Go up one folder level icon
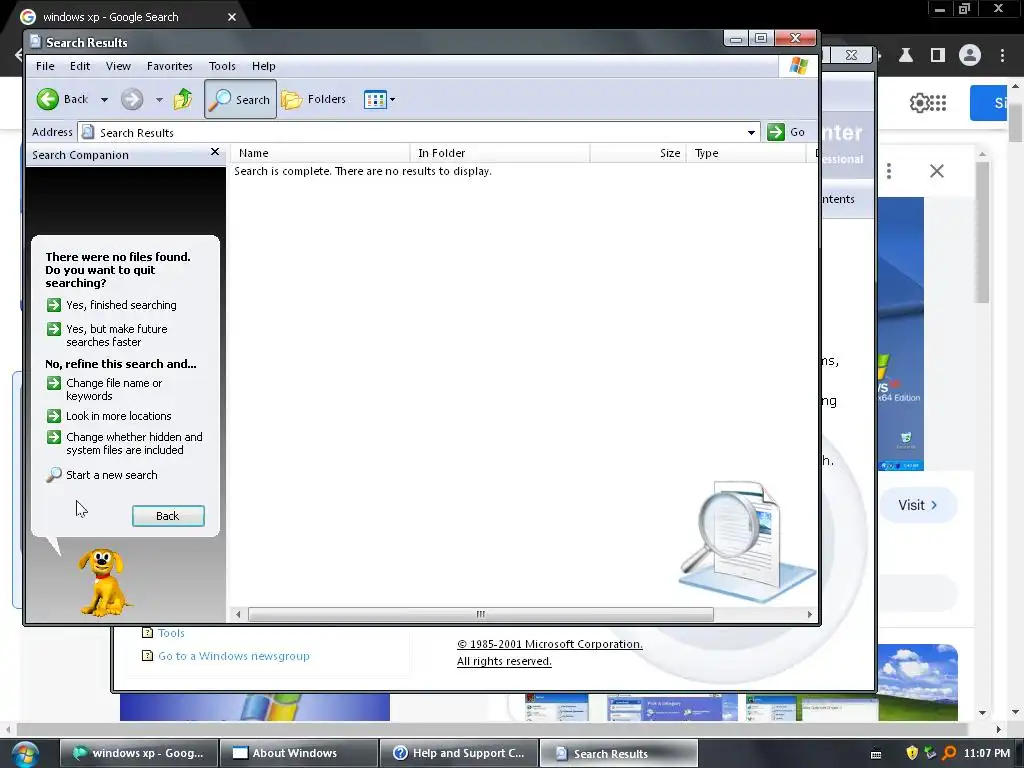The height and width of the screenshot is (768, 1024). tap(183, 99)
